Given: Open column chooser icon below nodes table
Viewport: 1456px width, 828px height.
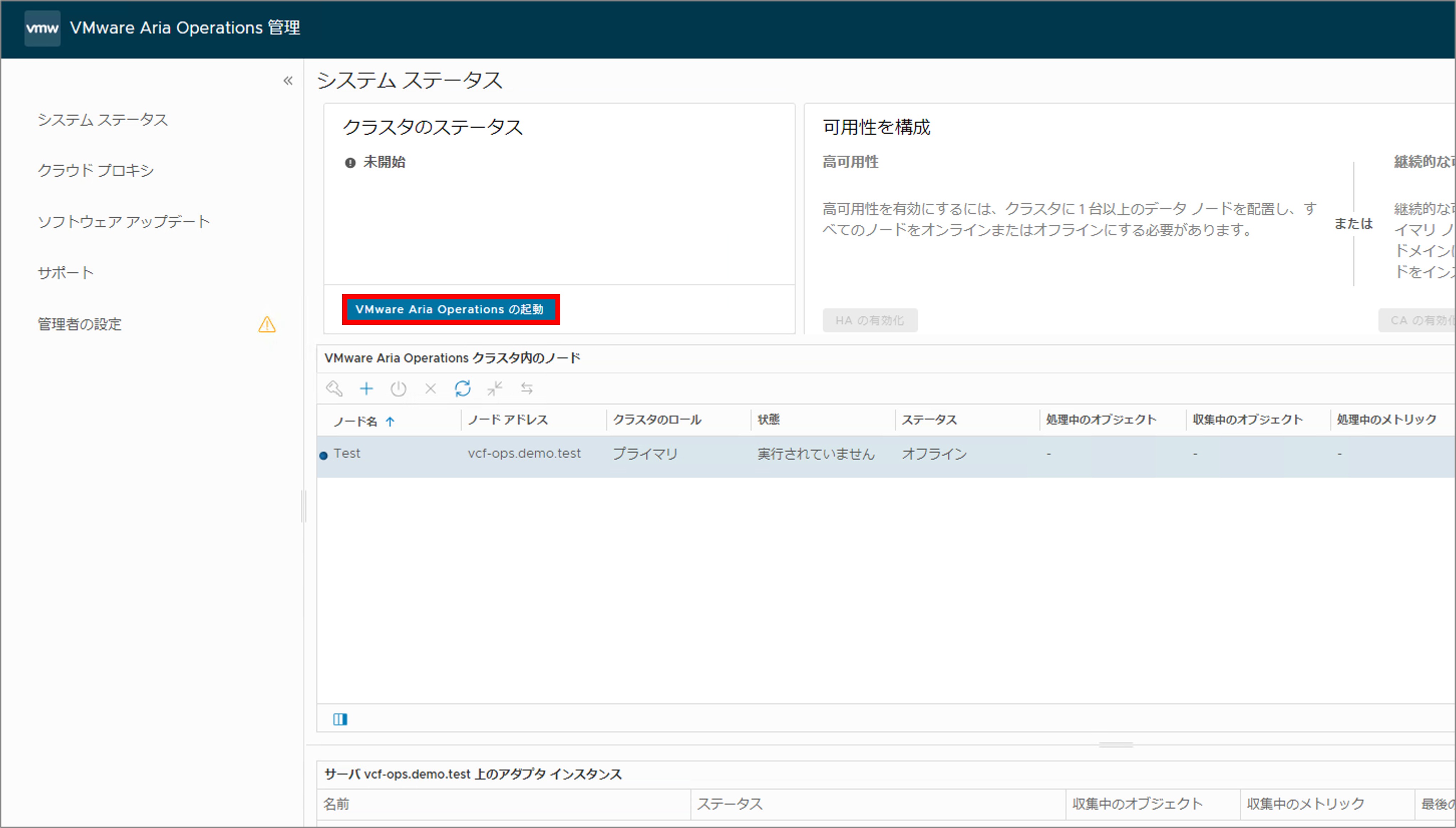Looking at the screenshot, I should [x=340, y=719].
